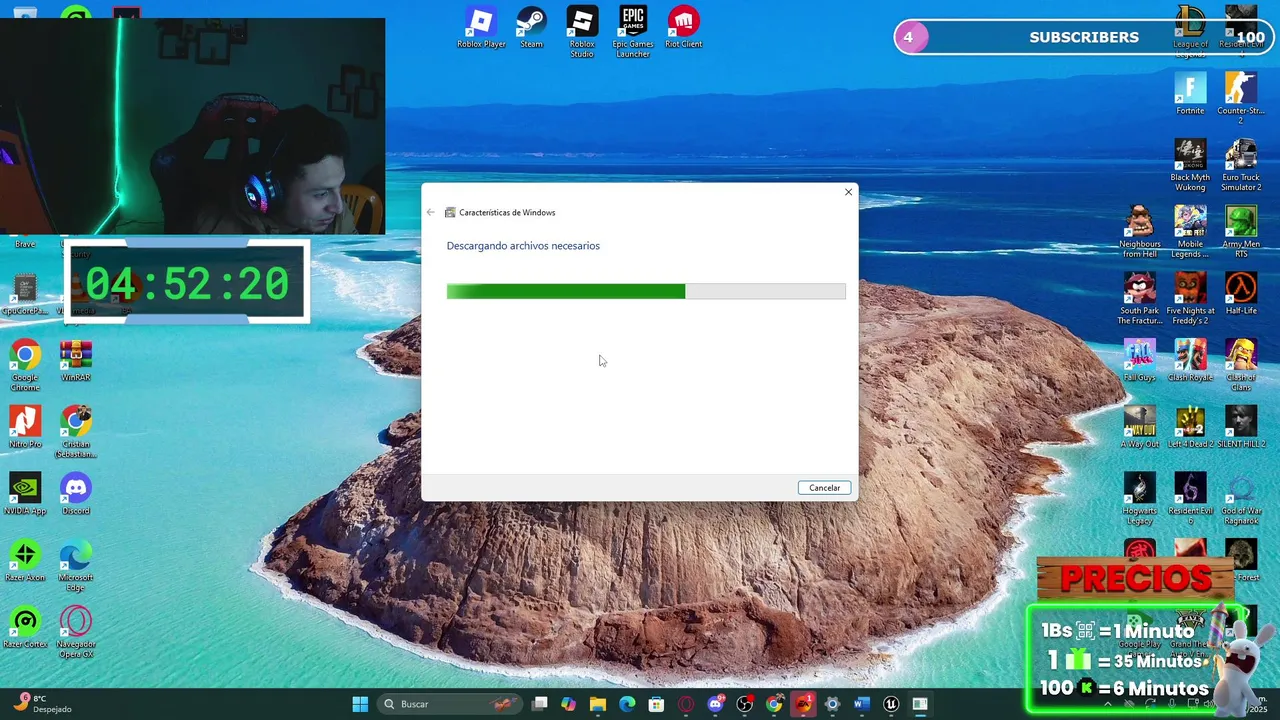The height and width of the screenshot is (720, 1280).
Task: Select Neighbours from Hell desktop icon
Action: click(1139, 233)
